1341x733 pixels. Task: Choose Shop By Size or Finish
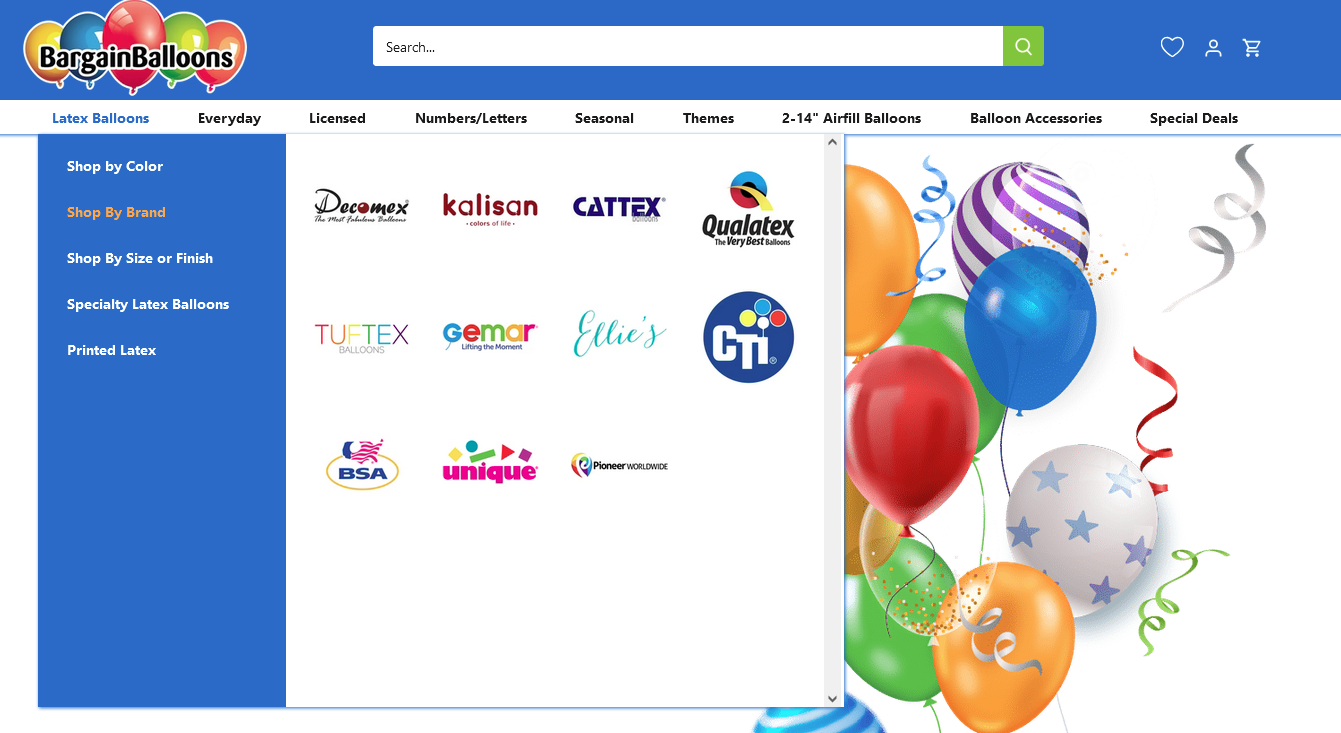click(x=140, y=258)
